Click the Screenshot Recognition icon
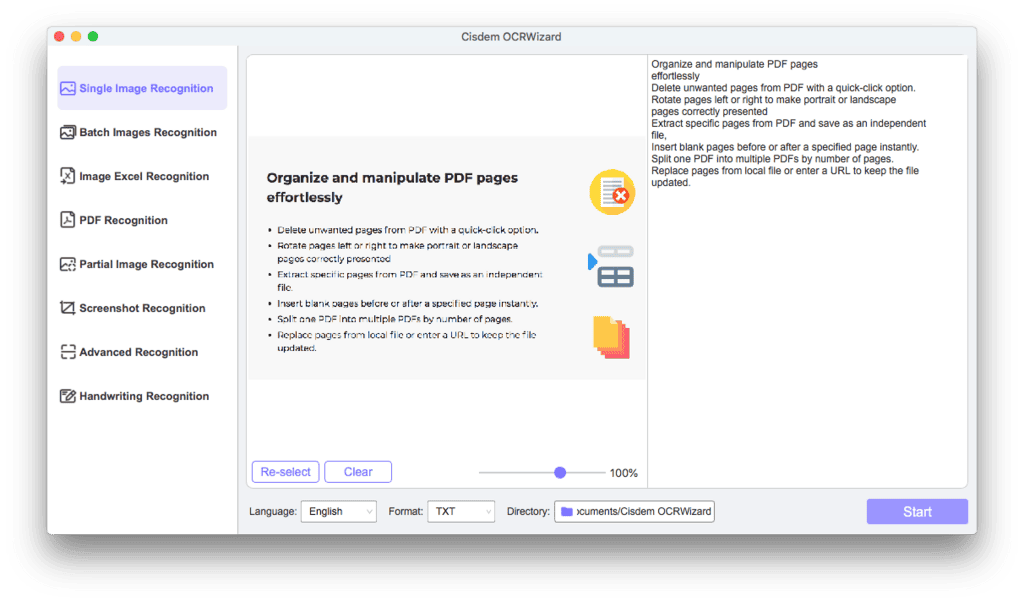 pyautogui.click(x=67, y=308)
